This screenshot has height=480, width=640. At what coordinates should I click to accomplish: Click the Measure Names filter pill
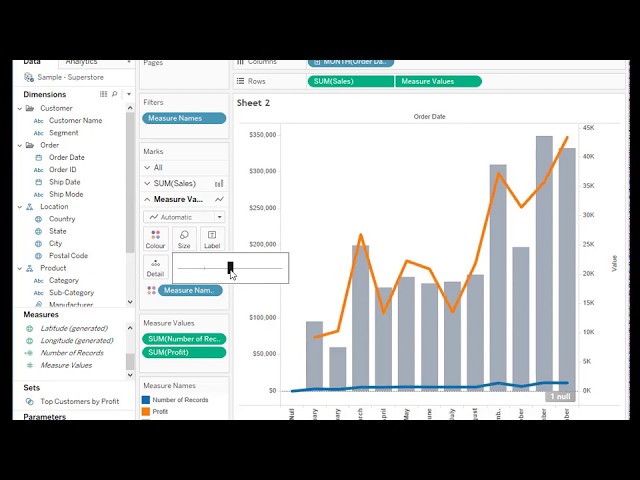[x=184, y=118]
